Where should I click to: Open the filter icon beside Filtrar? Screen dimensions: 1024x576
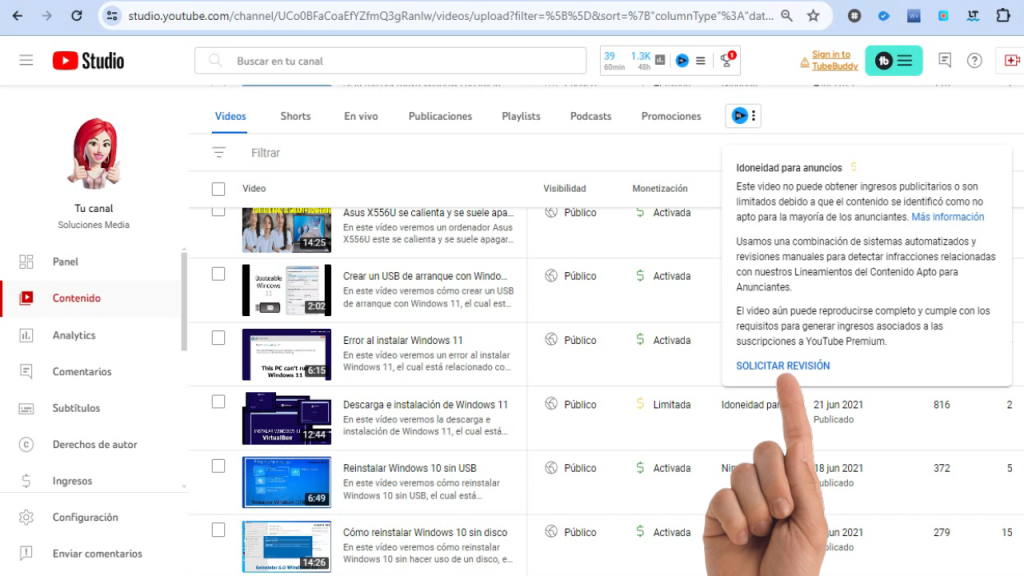point(219,153)
